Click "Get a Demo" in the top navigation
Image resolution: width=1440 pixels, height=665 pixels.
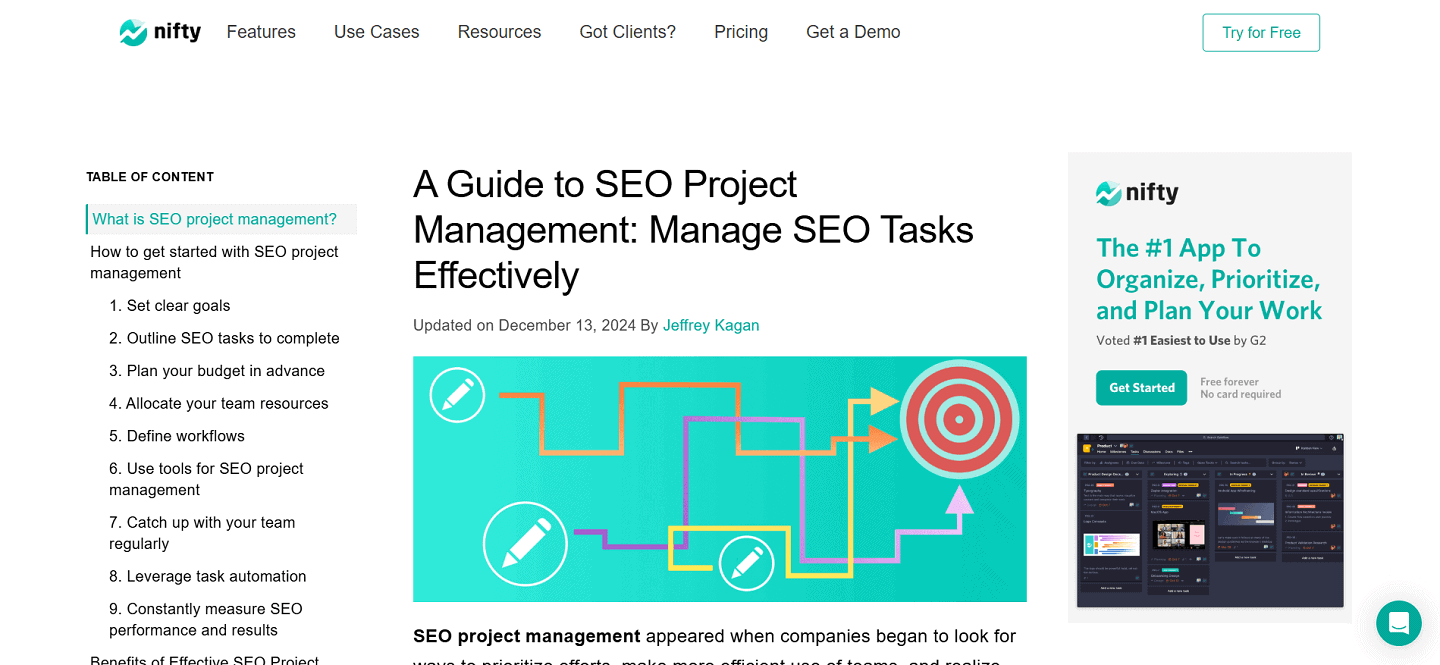pos(852,32)
